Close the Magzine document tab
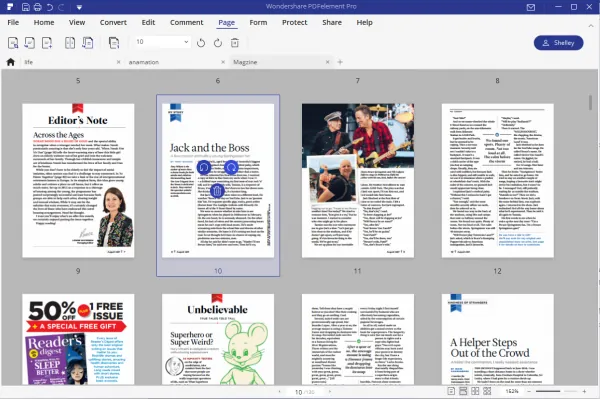The image size is (600, 399). [x=328, y=62]
